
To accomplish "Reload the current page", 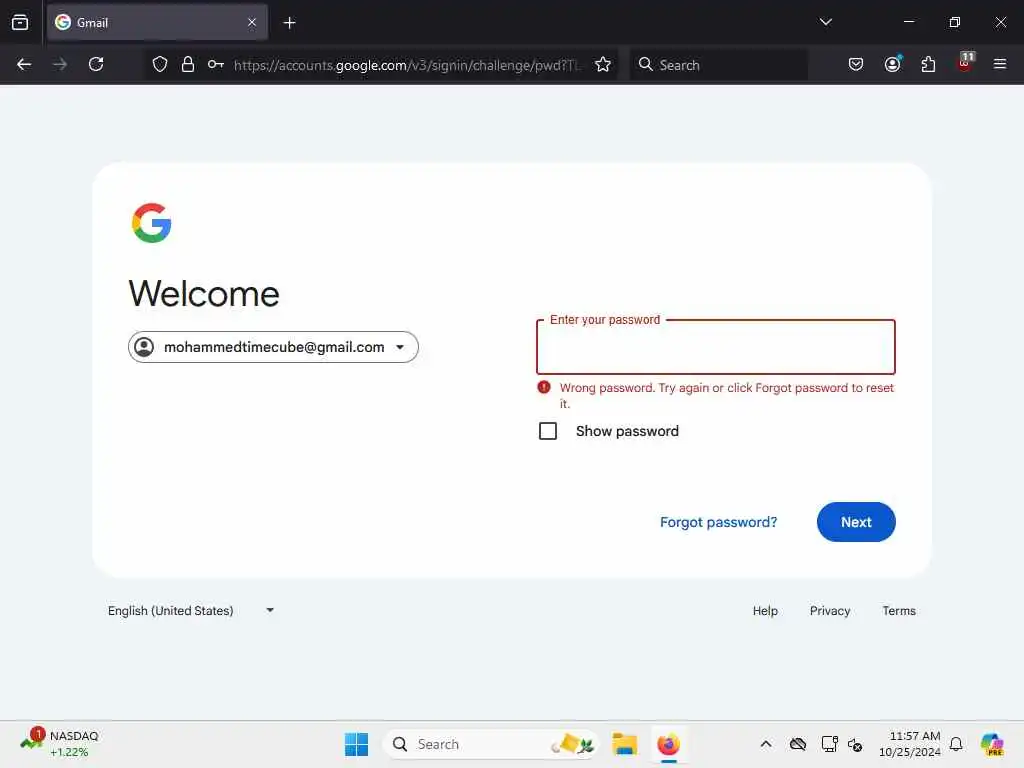I will (x=96, y=64).
